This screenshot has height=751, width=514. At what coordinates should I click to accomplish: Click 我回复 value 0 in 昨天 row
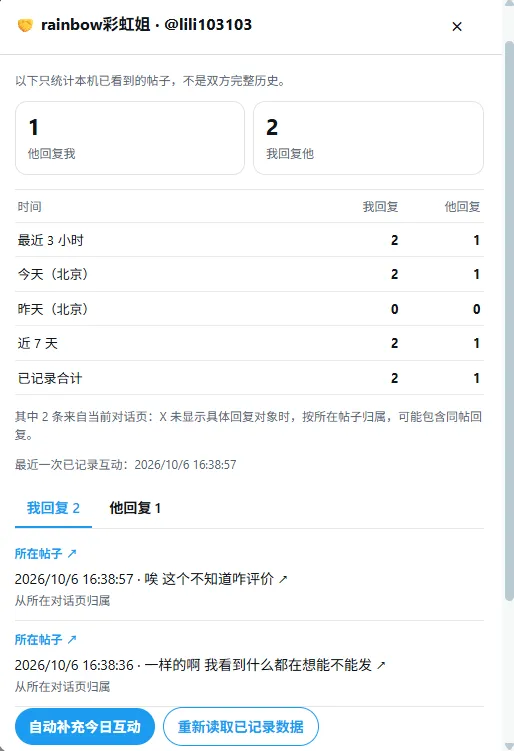coord(394,309)
